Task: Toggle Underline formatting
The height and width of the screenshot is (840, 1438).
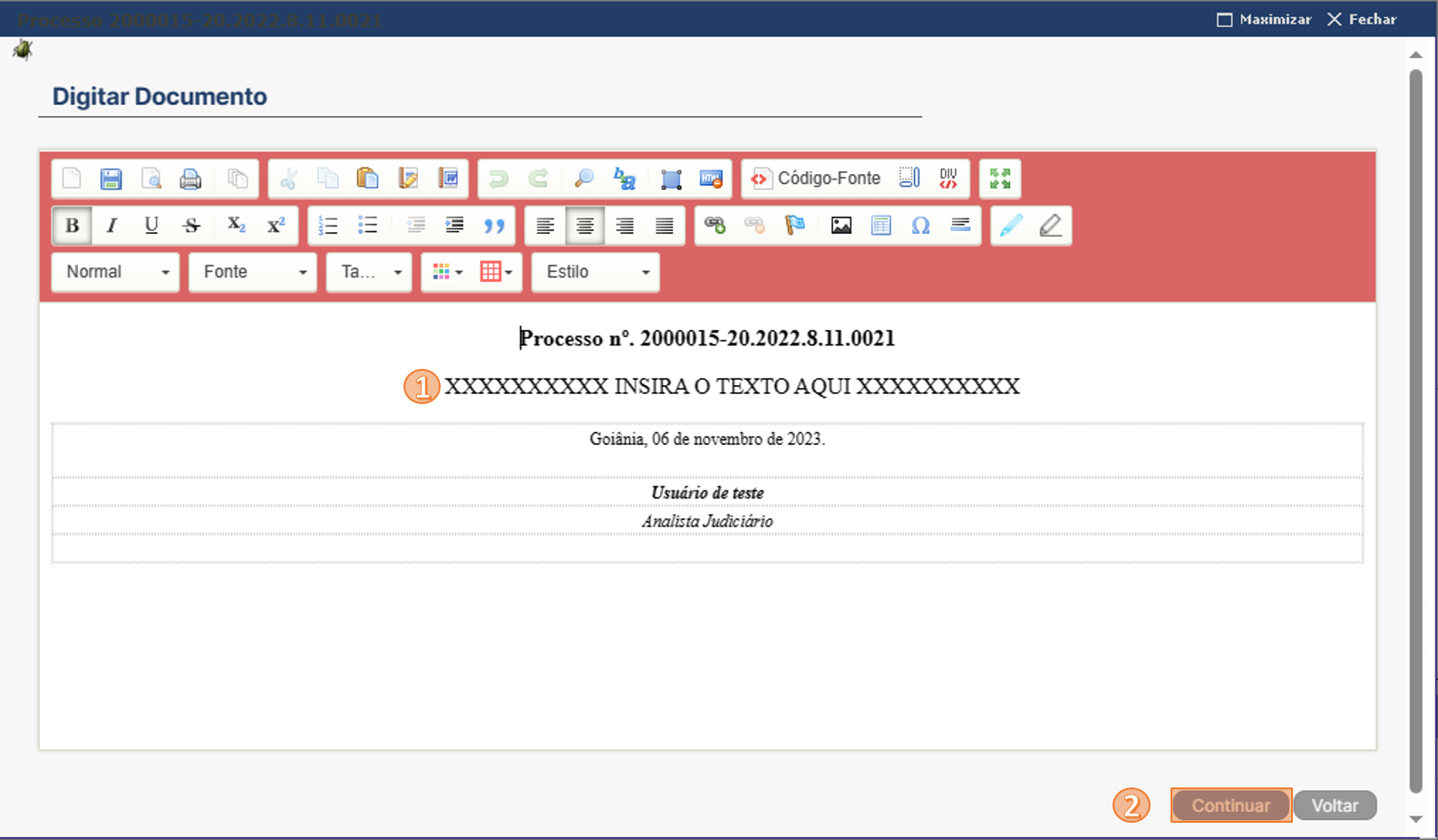Action: (x=151, y=226)
